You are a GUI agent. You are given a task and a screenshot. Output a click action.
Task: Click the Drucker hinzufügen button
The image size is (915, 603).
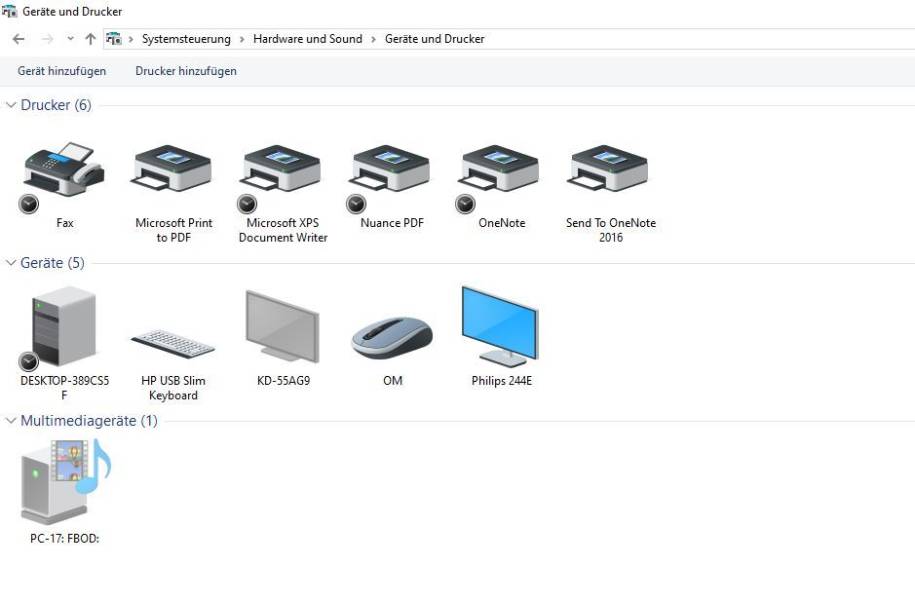[185, 71]
